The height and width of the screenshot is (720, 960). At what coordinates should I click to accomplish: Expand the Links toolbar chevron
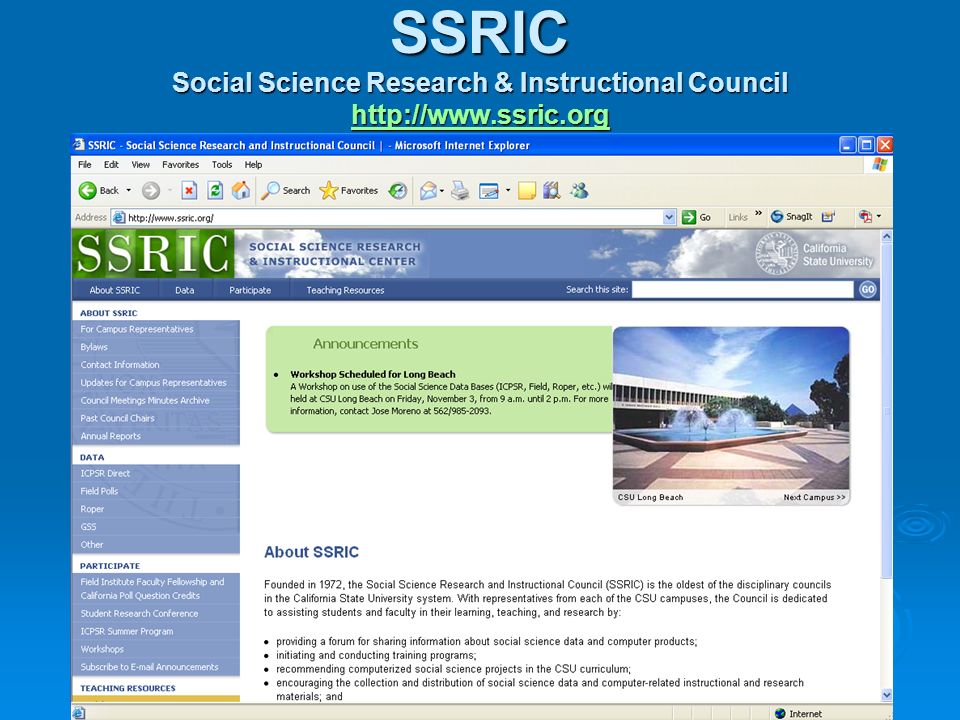[759, 214]
